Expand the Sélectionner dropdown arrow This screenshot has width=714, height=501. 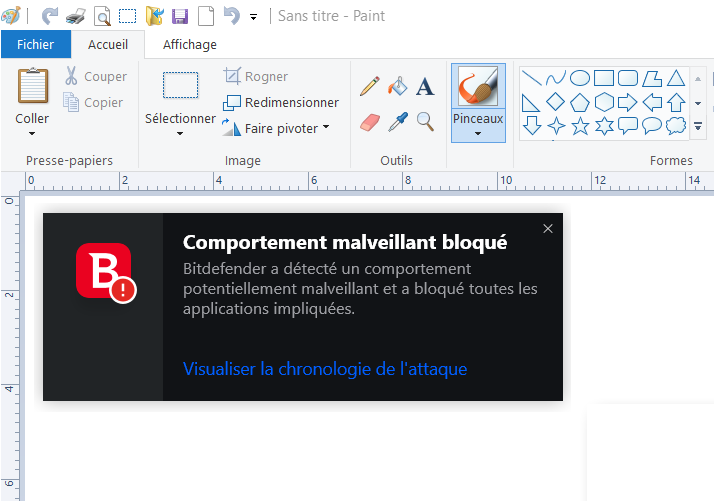(x=180, y=133)
